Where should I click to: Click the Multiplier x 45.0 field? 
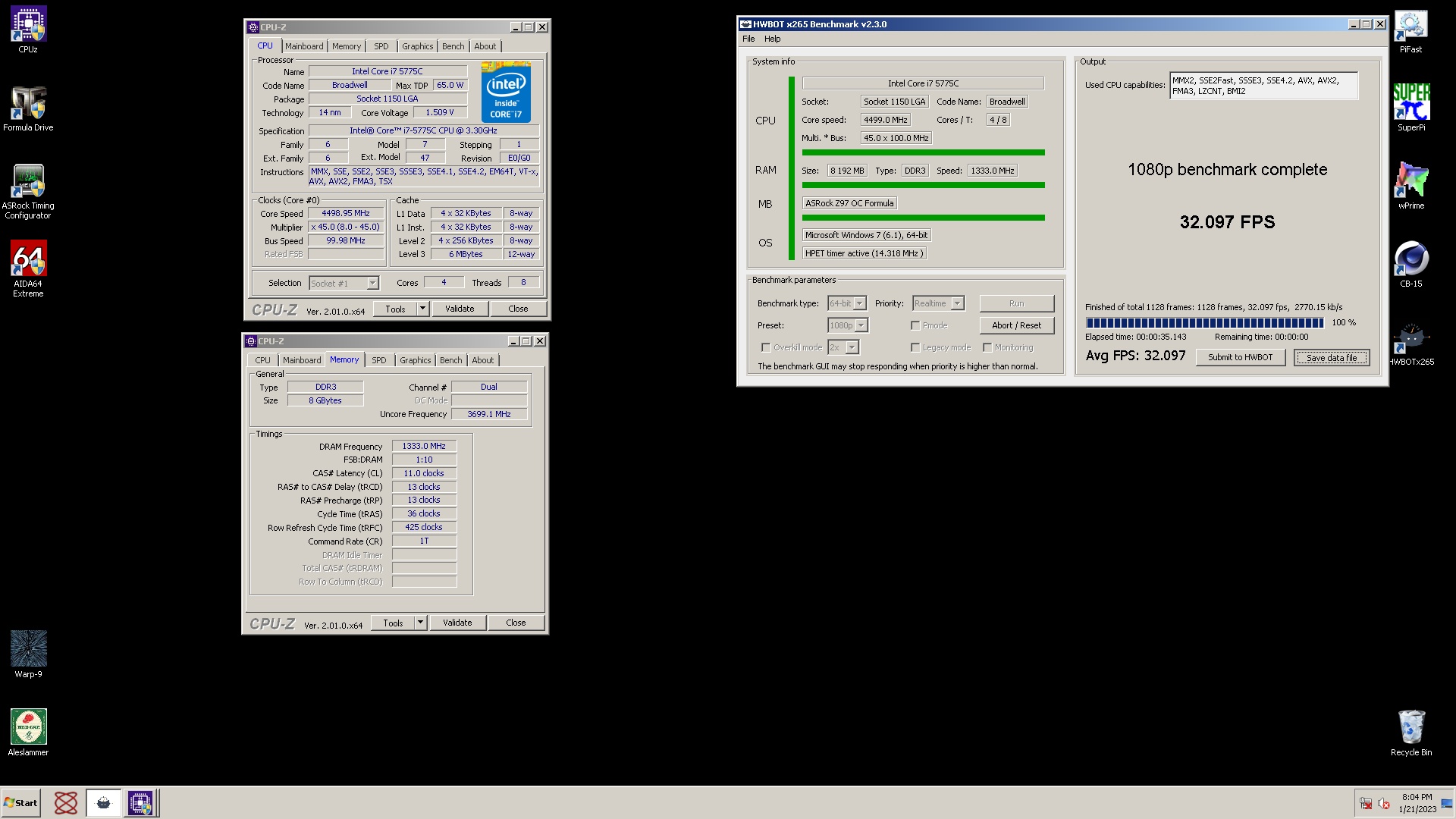(346, 227)
